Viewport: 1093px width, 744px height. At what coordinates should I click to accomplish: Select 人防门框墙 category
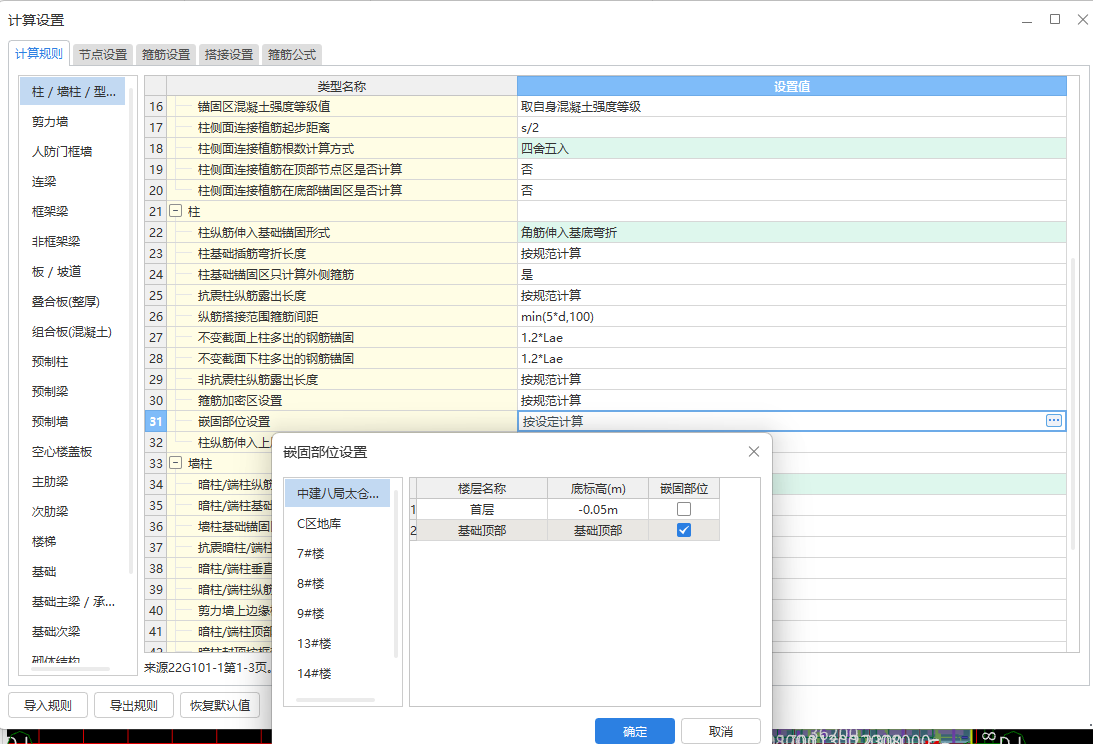pyautogui.click(x=72, y=151)
